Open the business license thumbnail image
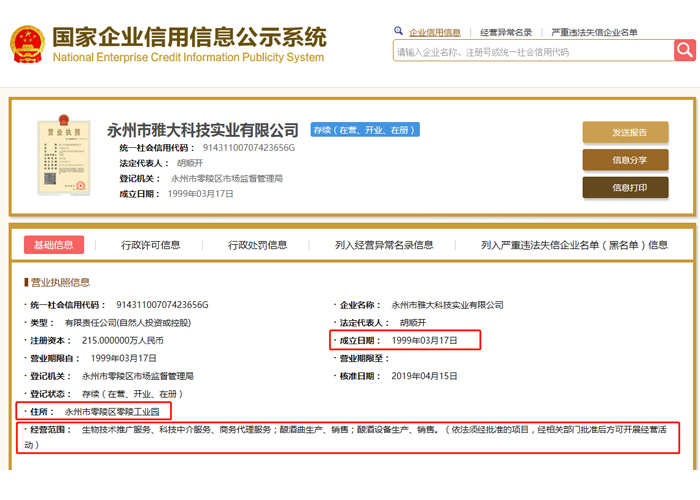This screenshot has width=700, height=500. click(63, 159)
